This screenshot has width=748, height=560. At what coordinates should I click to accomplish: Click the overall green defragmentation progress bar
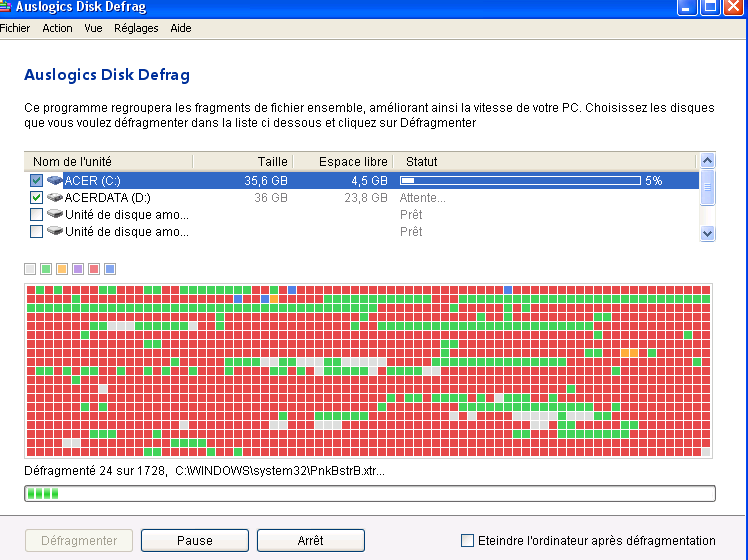pyautogui.click(x=370, y=493)
